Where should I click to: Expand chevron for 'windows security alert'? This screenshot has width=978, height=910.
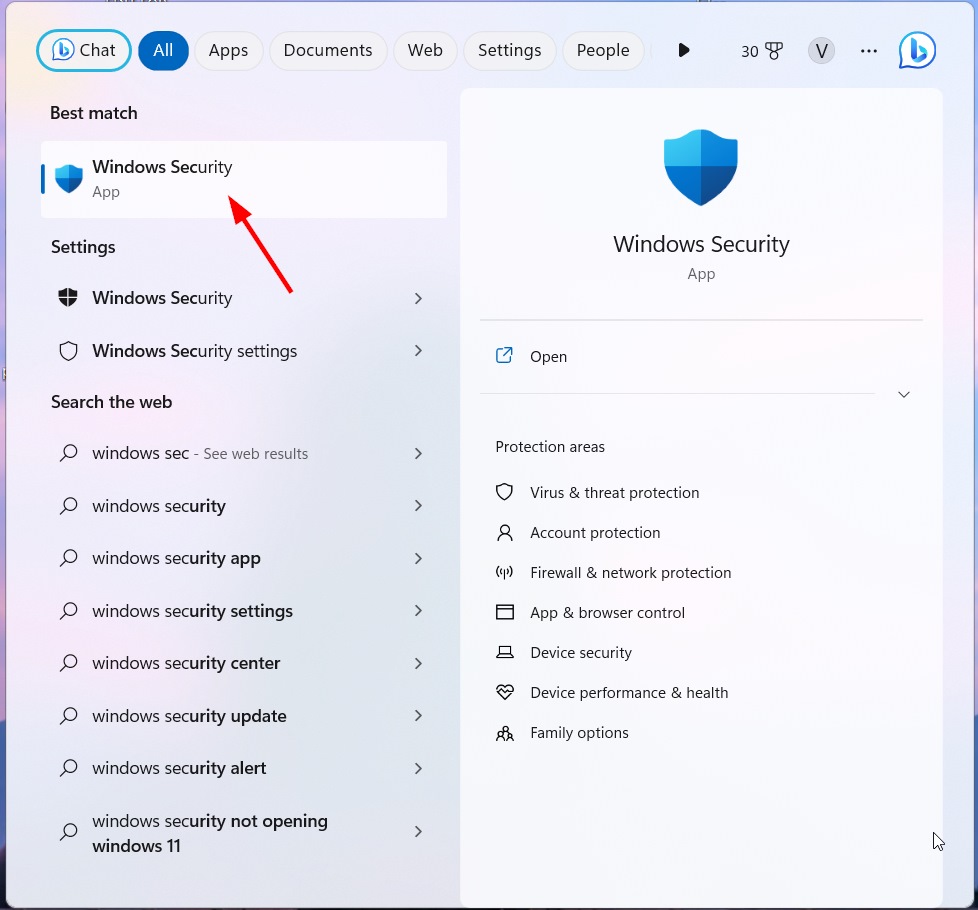point(419,768)
